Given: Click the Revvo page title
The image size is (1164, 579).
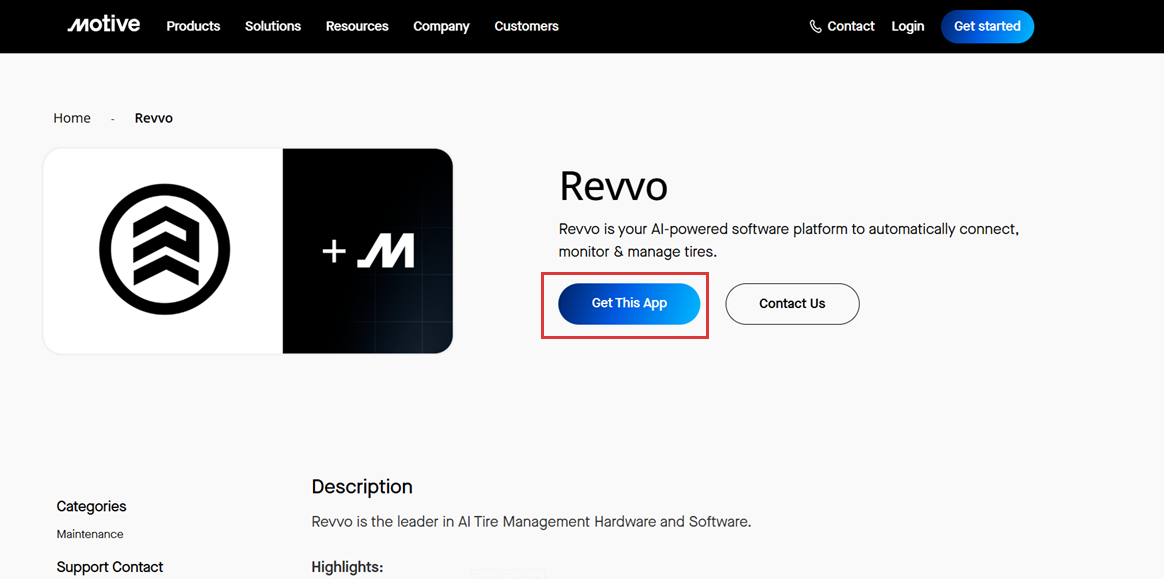Looking at the screenshot, I should tap(613, 186).
